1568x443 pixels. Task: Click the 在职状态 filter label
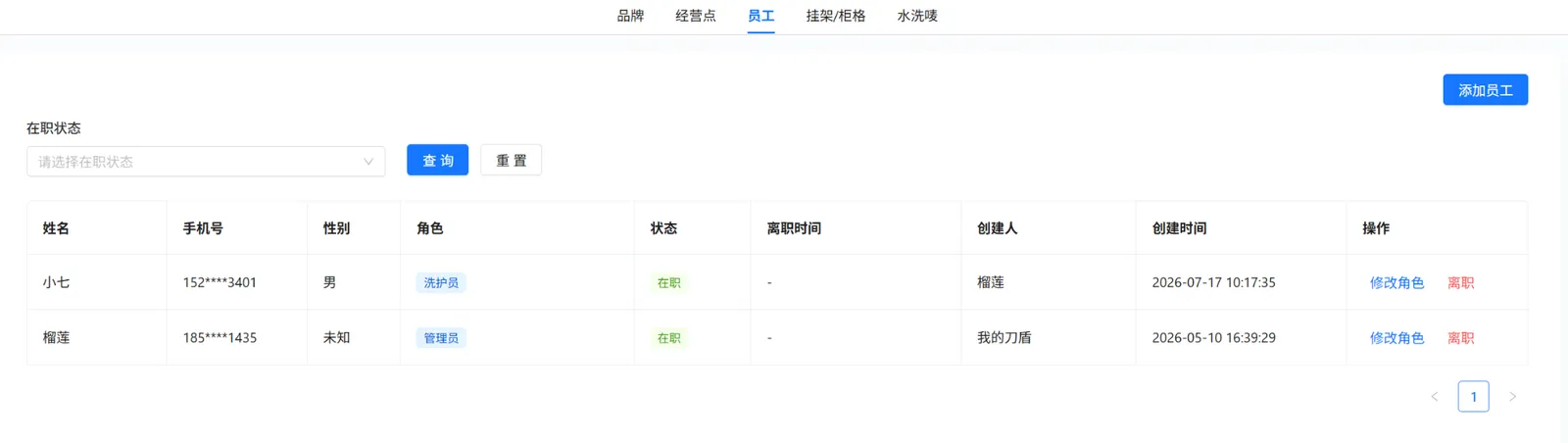[x=54, y=128]
